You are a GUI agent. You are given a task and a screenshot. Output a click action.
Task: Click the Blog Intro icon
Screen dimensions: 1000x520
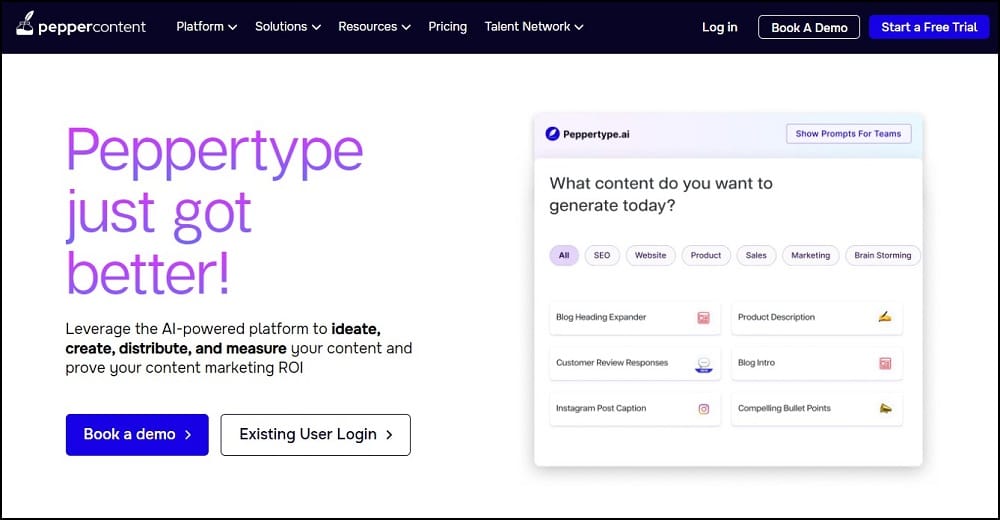[885, 364]
